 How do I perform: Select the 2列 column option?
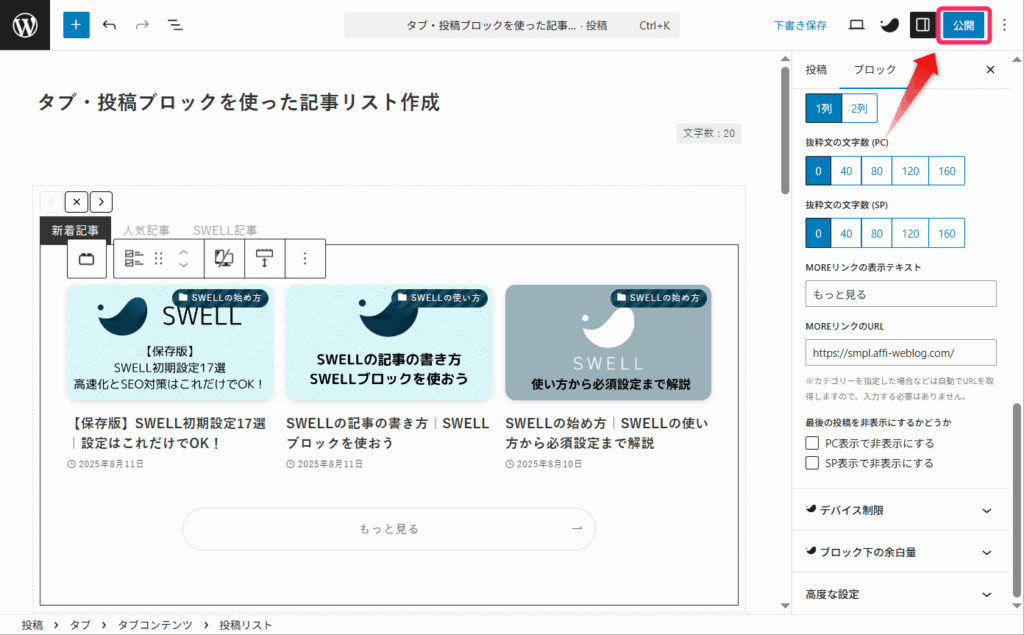pos(859,108)
